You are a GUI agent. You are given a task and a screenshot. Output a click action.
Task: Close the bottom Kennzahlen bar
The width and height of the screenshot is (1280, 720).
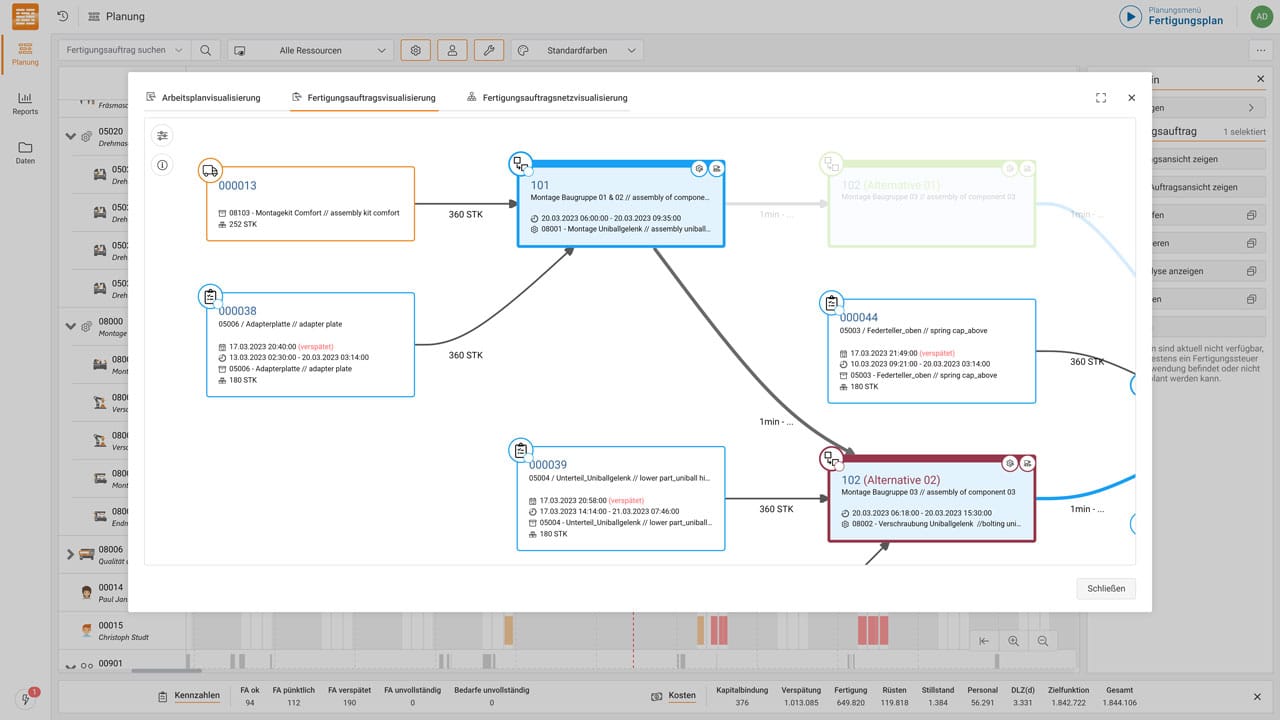tap(1258, 696)
